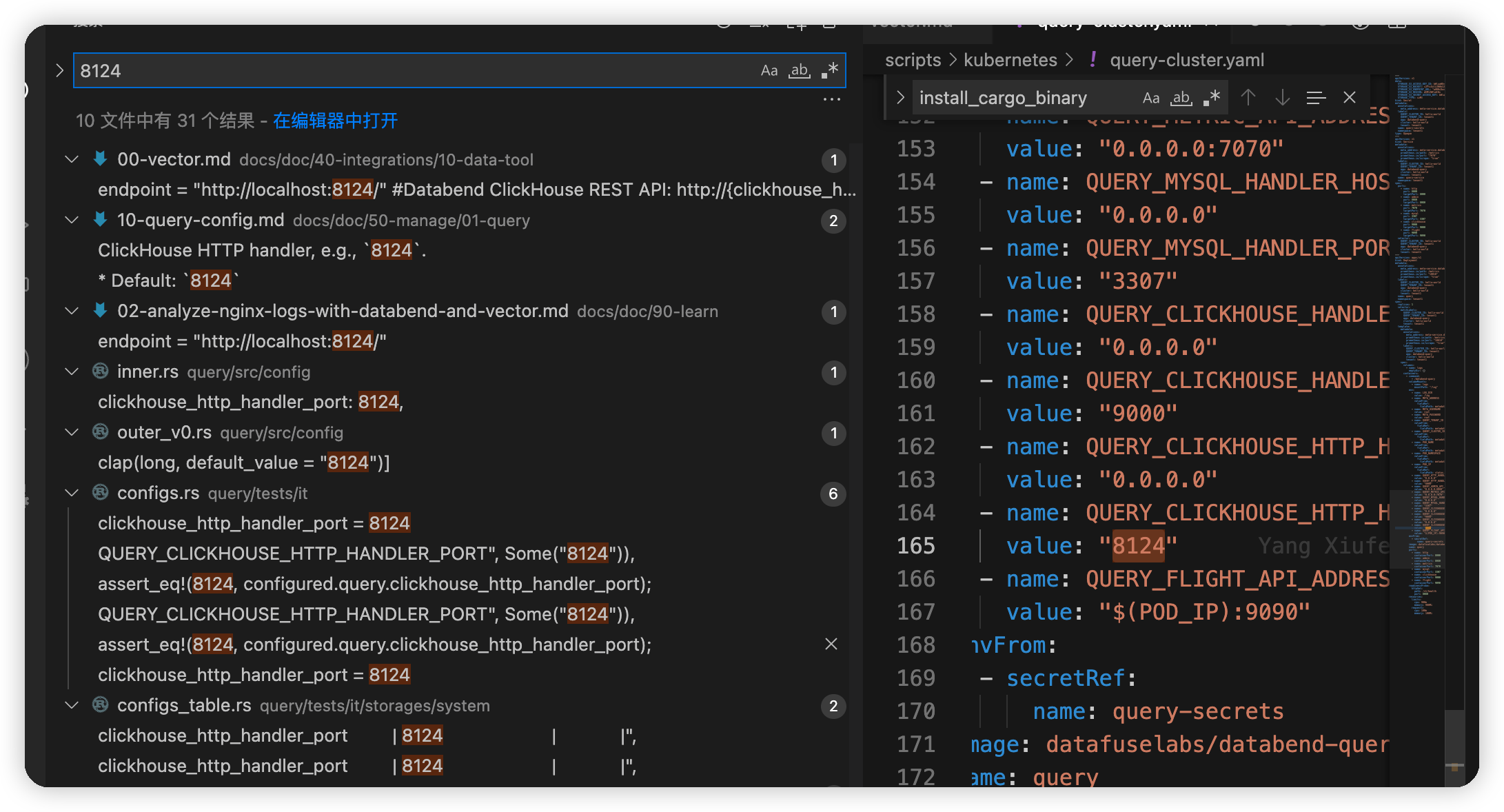Click value "9000" on line 161
1504x812 pixels.
pyautogui.click(x=1138, y=414)
